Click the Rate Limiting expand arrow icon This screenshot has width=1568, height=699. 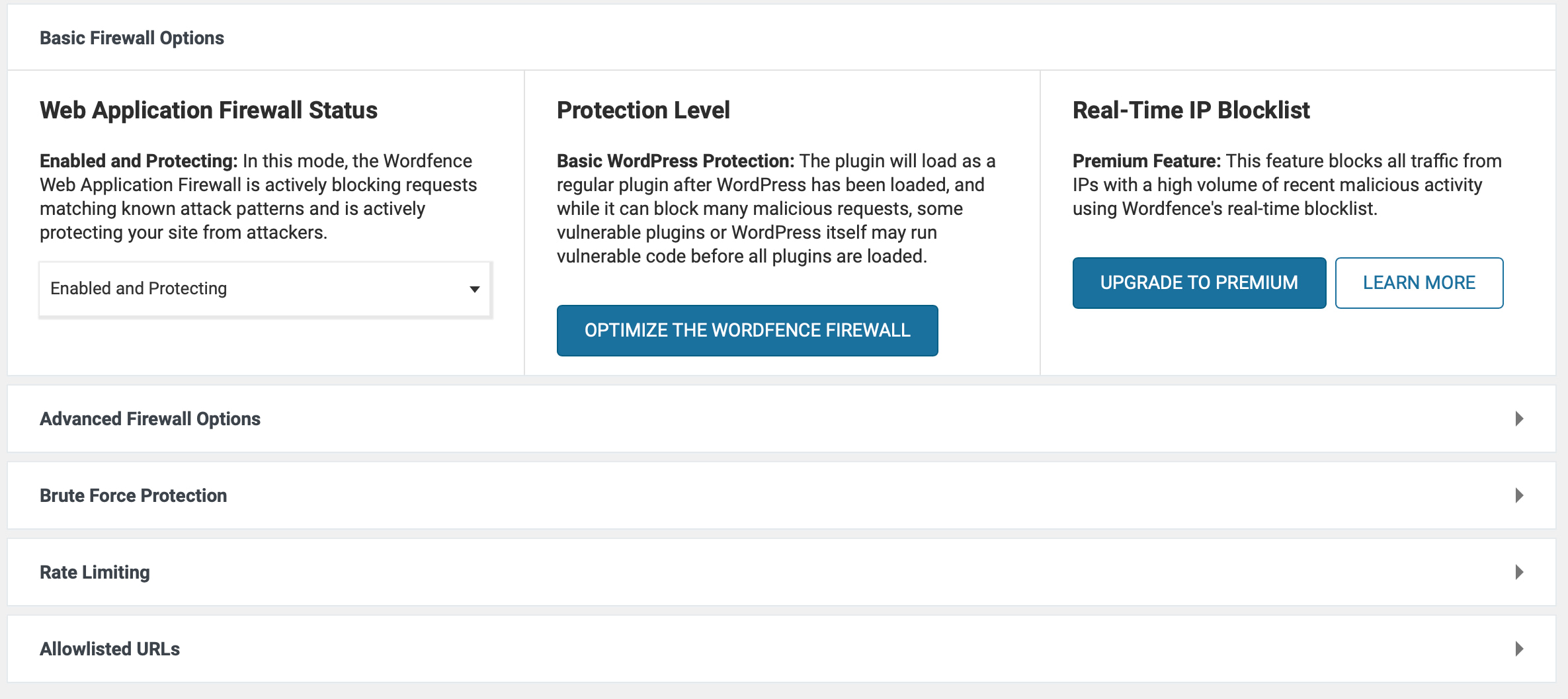(1518, 571)
